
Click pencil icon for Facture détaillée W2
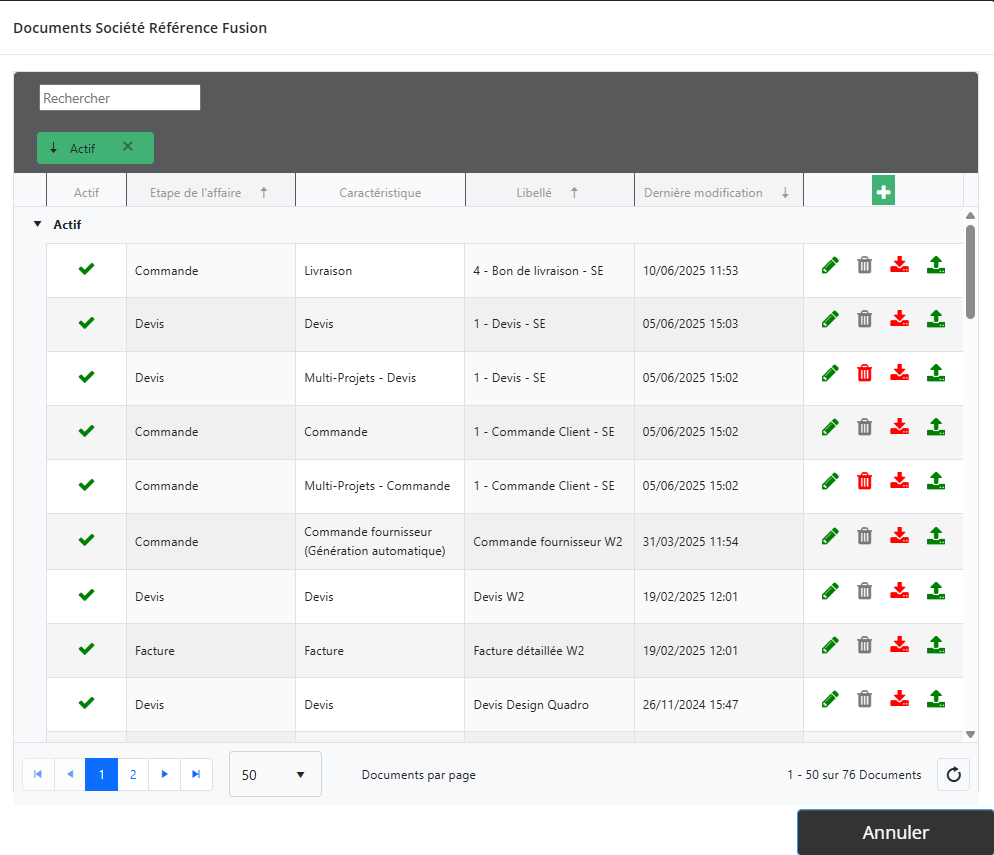click(830, 645)
